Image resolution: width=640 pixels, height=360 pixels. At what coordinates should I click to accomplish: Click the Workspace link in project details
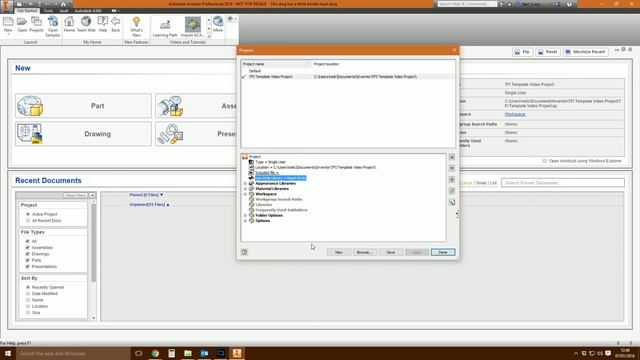(x=515, y=115)
